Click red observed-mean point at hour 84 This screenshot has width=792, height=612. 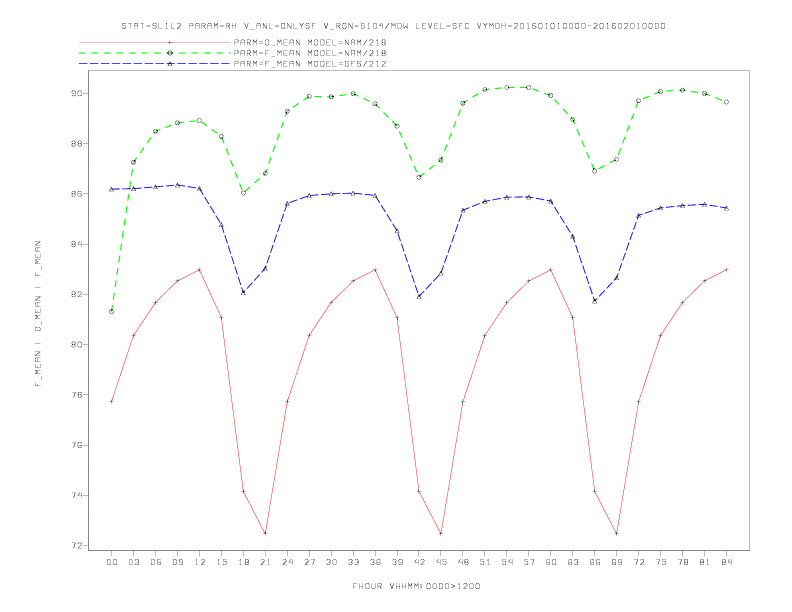click(x=726, y=270)
